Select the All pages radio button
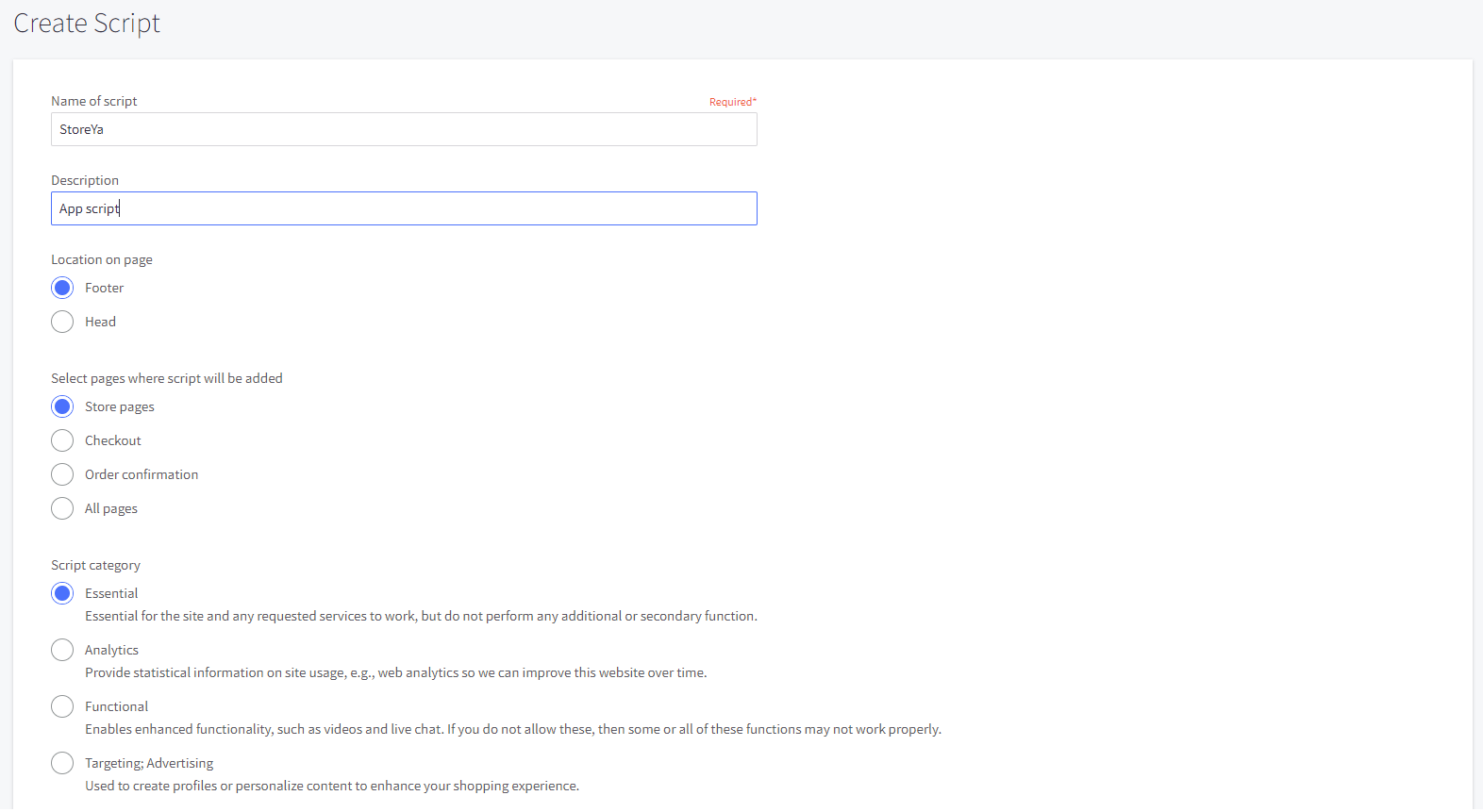Viewport: 1483px width, 812px height. [x=62, y=508]
